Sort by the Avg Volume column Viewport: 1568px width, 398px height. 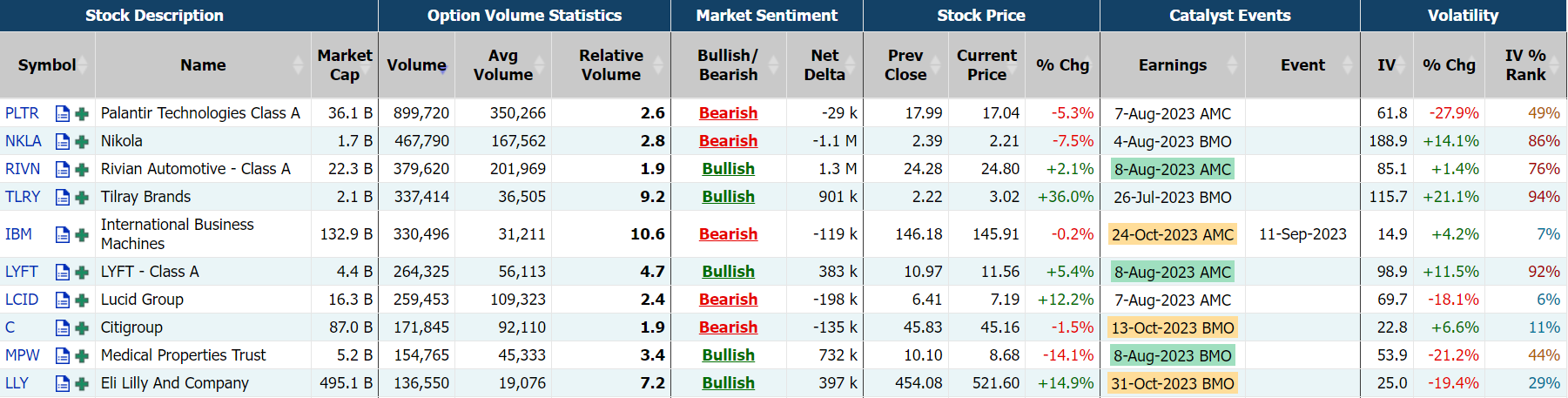coord(502,65)
